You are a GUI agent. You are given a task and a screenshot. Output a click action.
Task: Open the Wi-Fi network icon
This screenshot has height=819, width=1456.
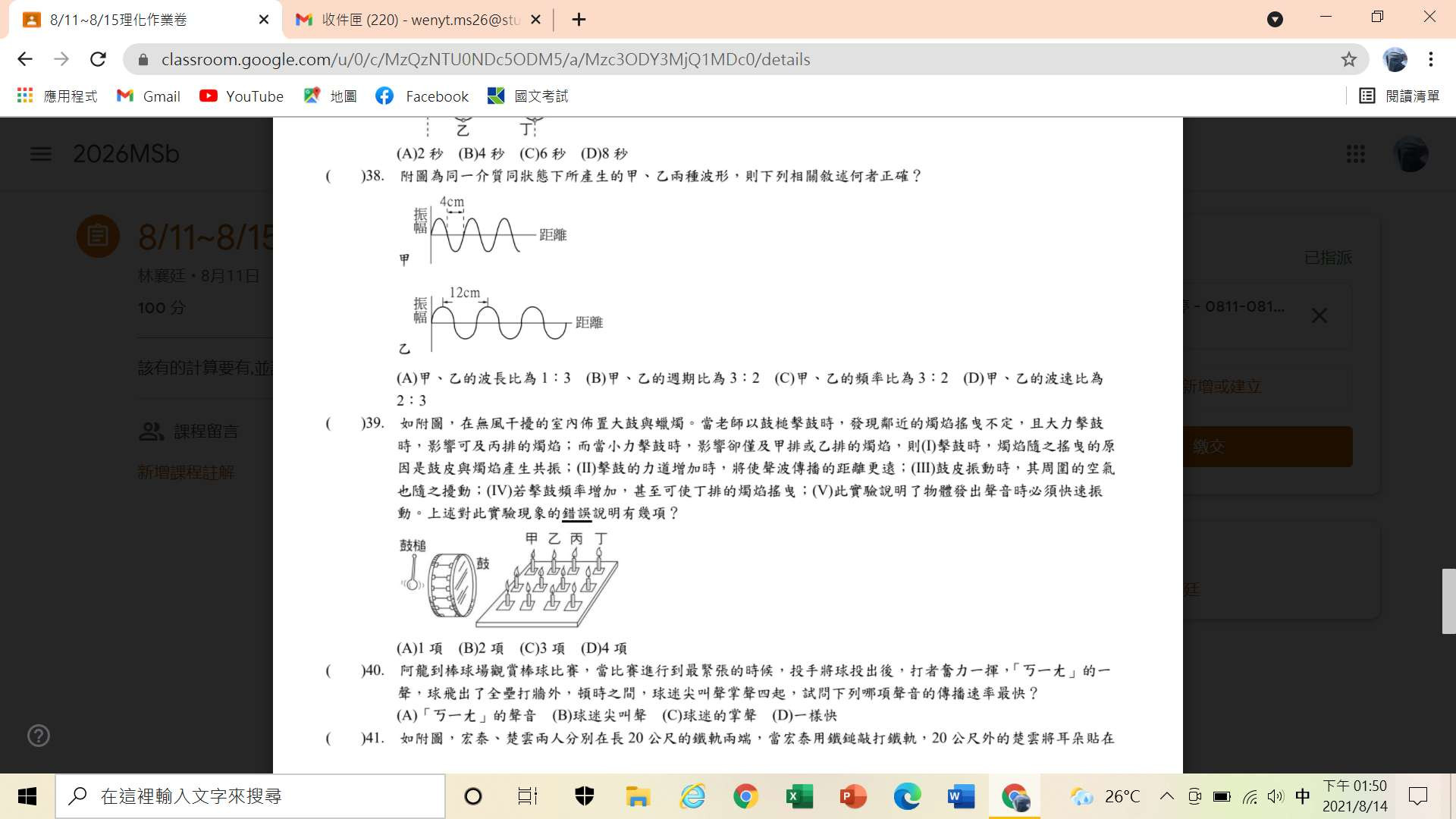[1250, 796]
